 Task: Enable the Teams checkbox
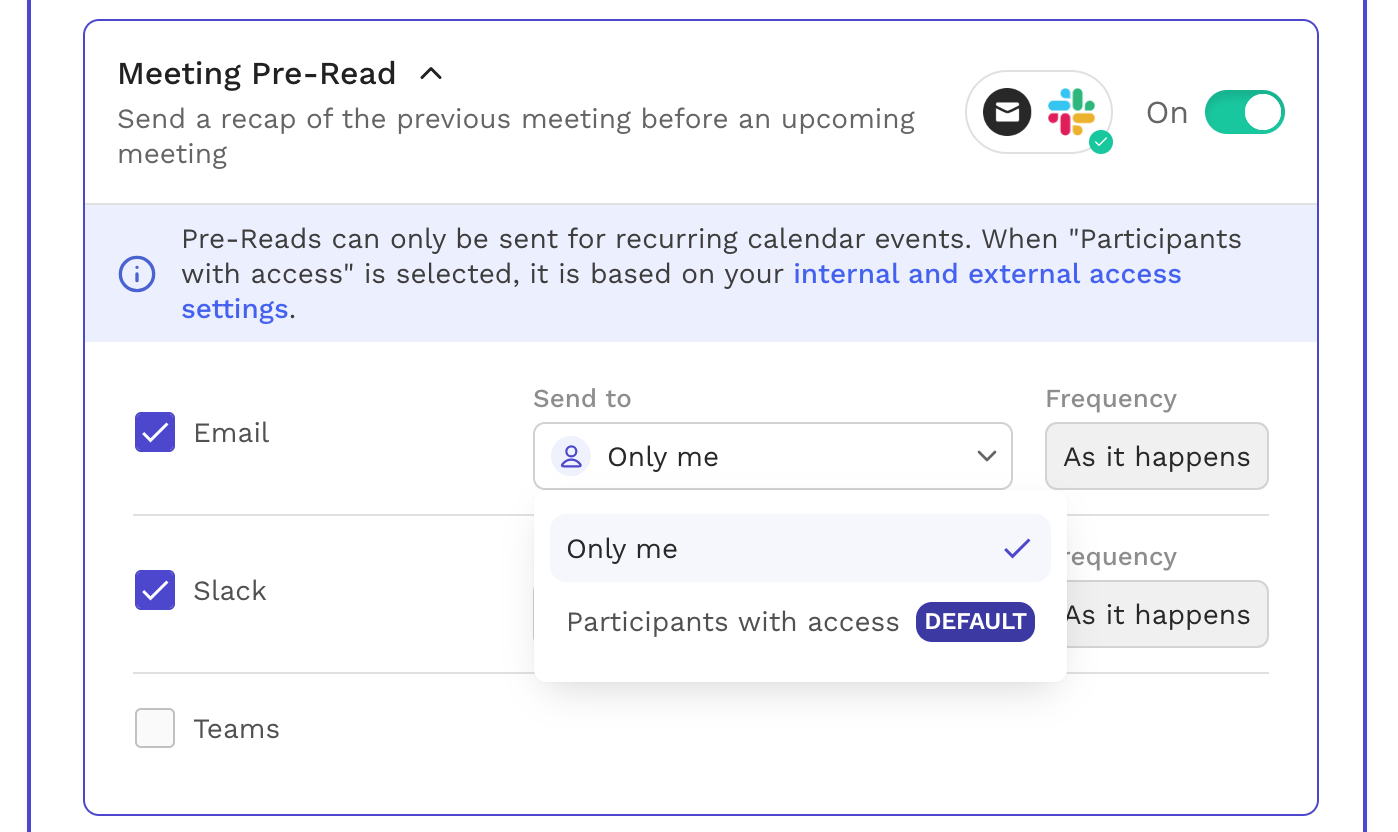(155, 728)
